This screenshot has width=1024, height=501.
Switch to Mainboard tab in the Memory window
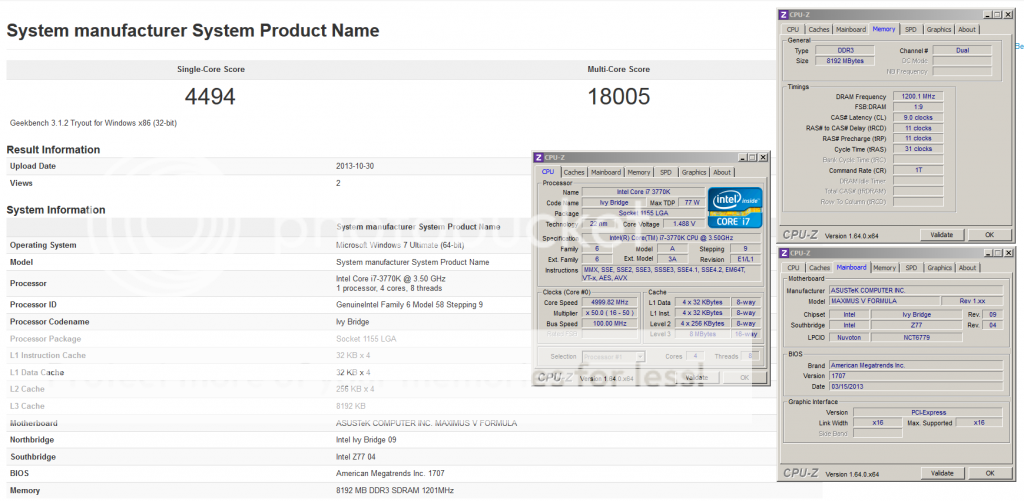pos(851,29)
